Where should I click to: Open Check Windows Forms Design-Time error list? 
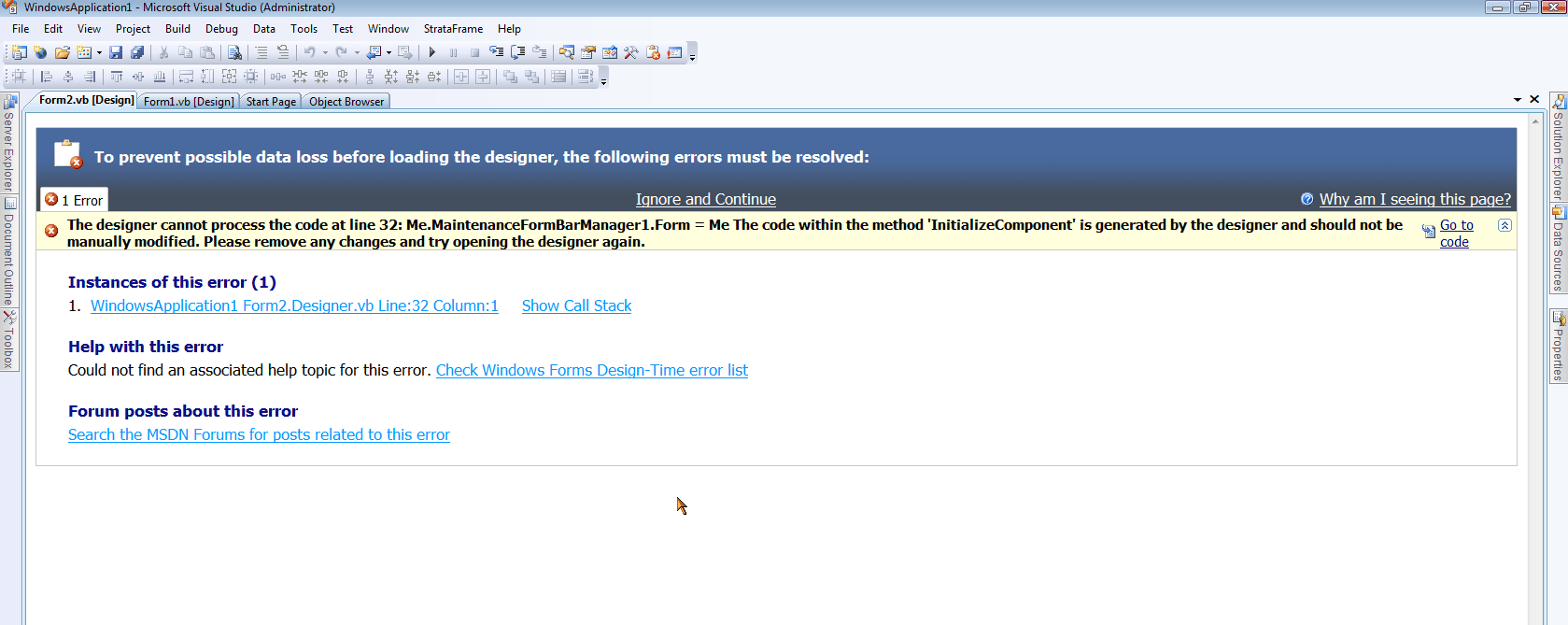click(x=592, y=370)
